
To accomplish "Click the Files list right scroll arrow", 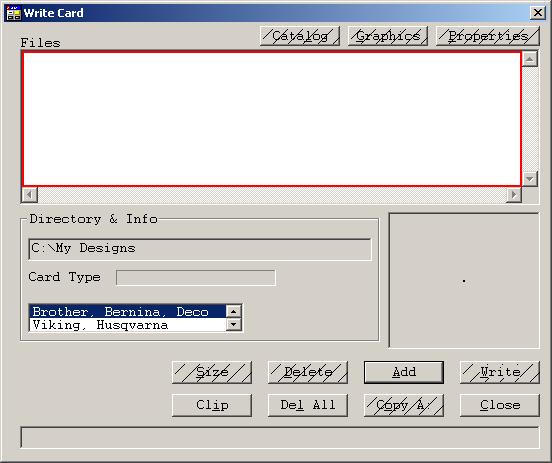I will tap(514, 195).
